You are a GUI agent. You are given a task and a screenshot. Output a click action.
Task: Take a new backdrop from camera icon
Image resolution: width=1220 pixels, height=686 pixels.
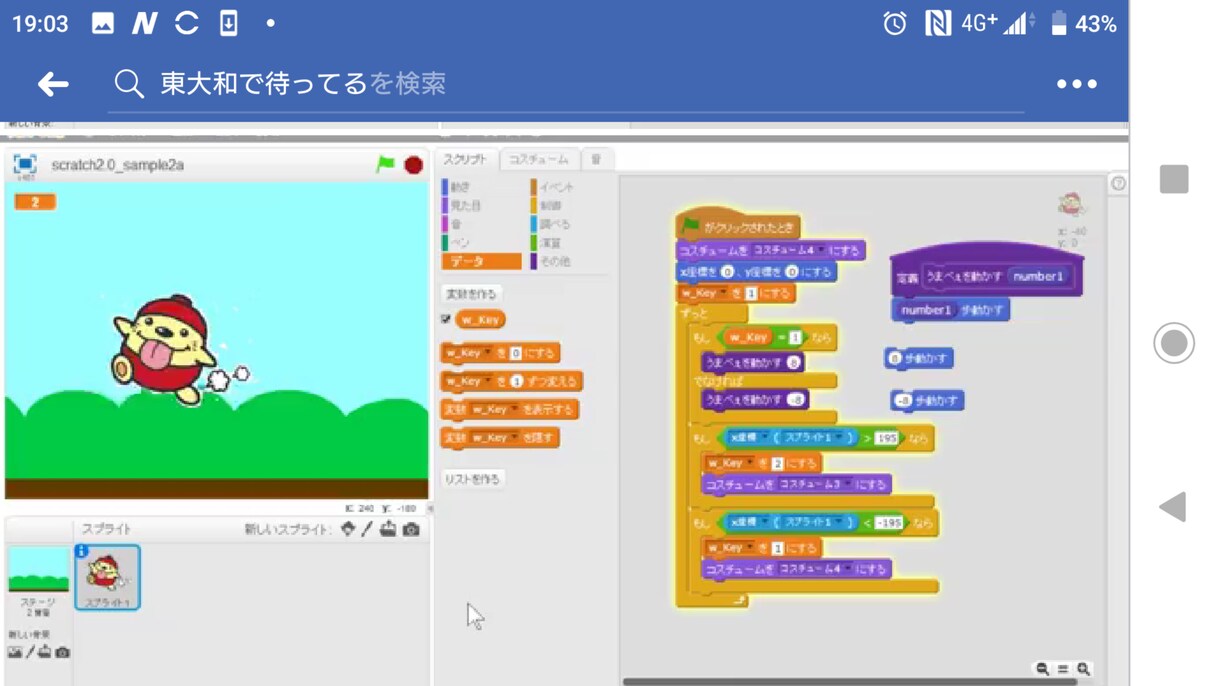point(62,652)
